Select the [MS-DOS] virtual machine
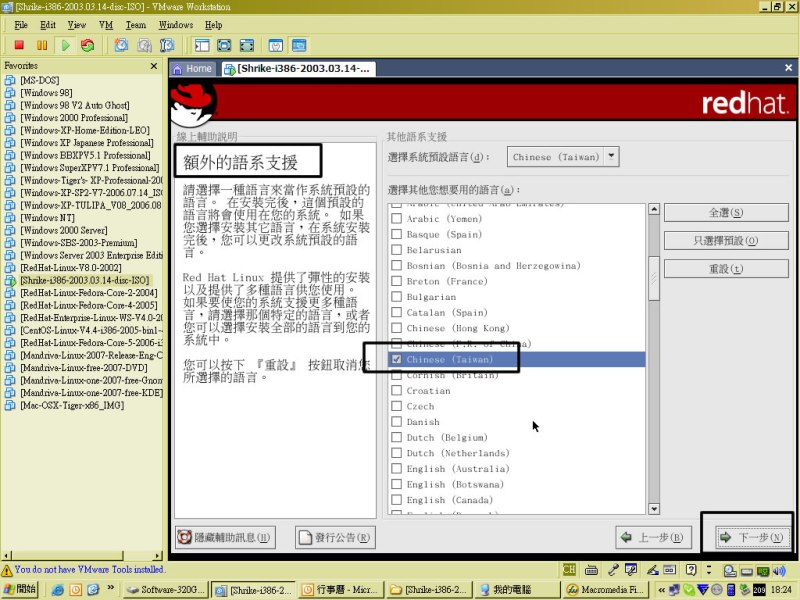The height and width of the screenshot is (600, 800). point(39,80)
